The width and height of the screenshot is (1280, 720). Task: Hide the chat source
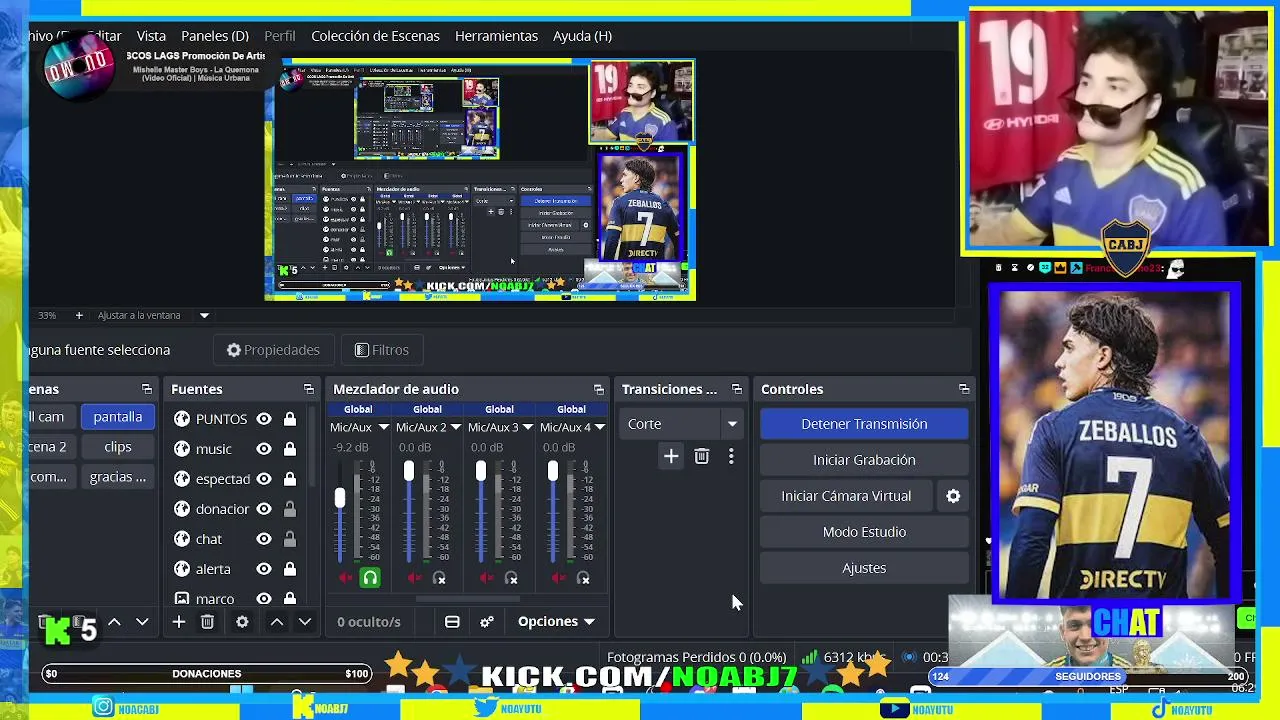[x=264, y=539]
